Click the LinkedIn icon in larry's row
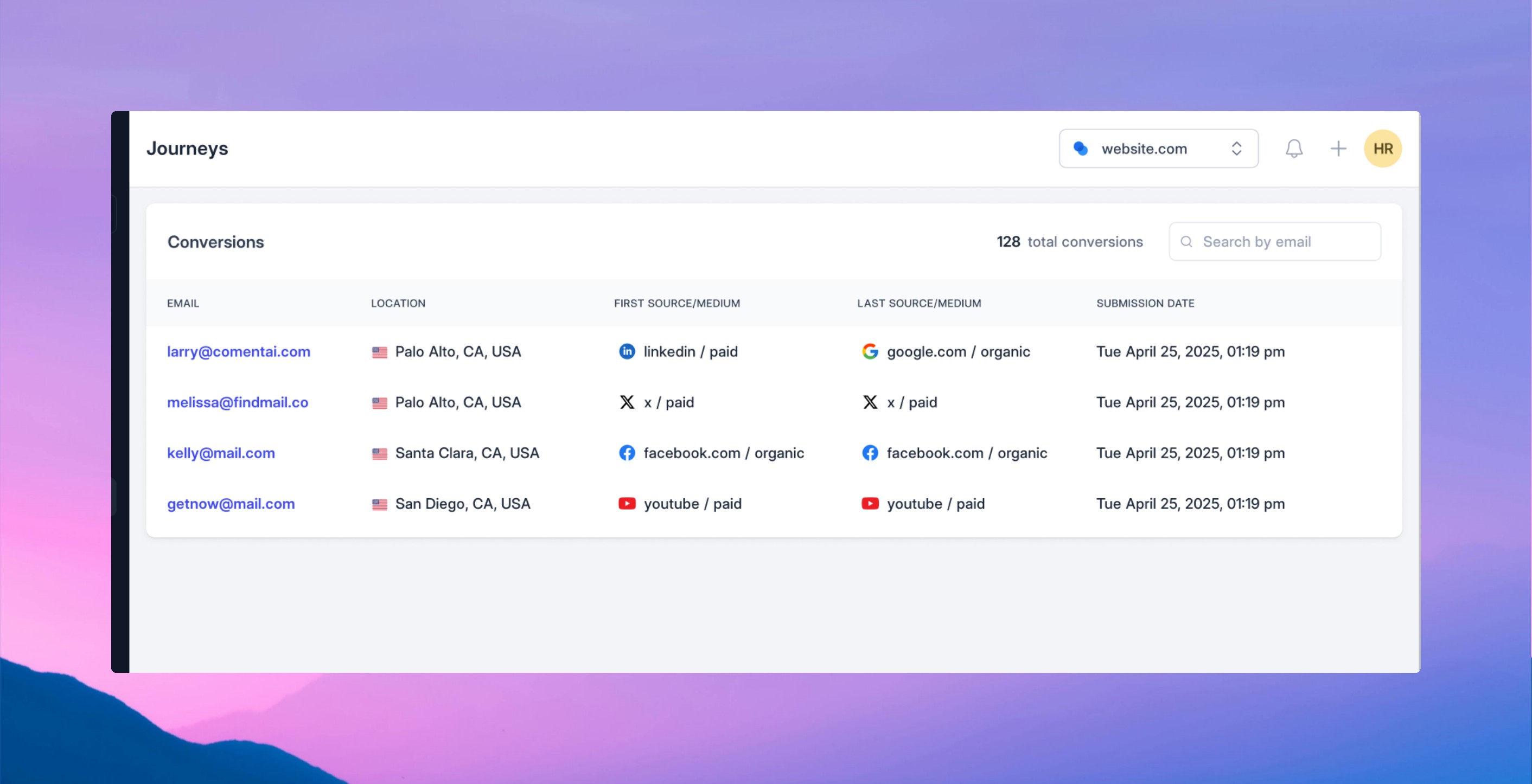 point(627,351)
